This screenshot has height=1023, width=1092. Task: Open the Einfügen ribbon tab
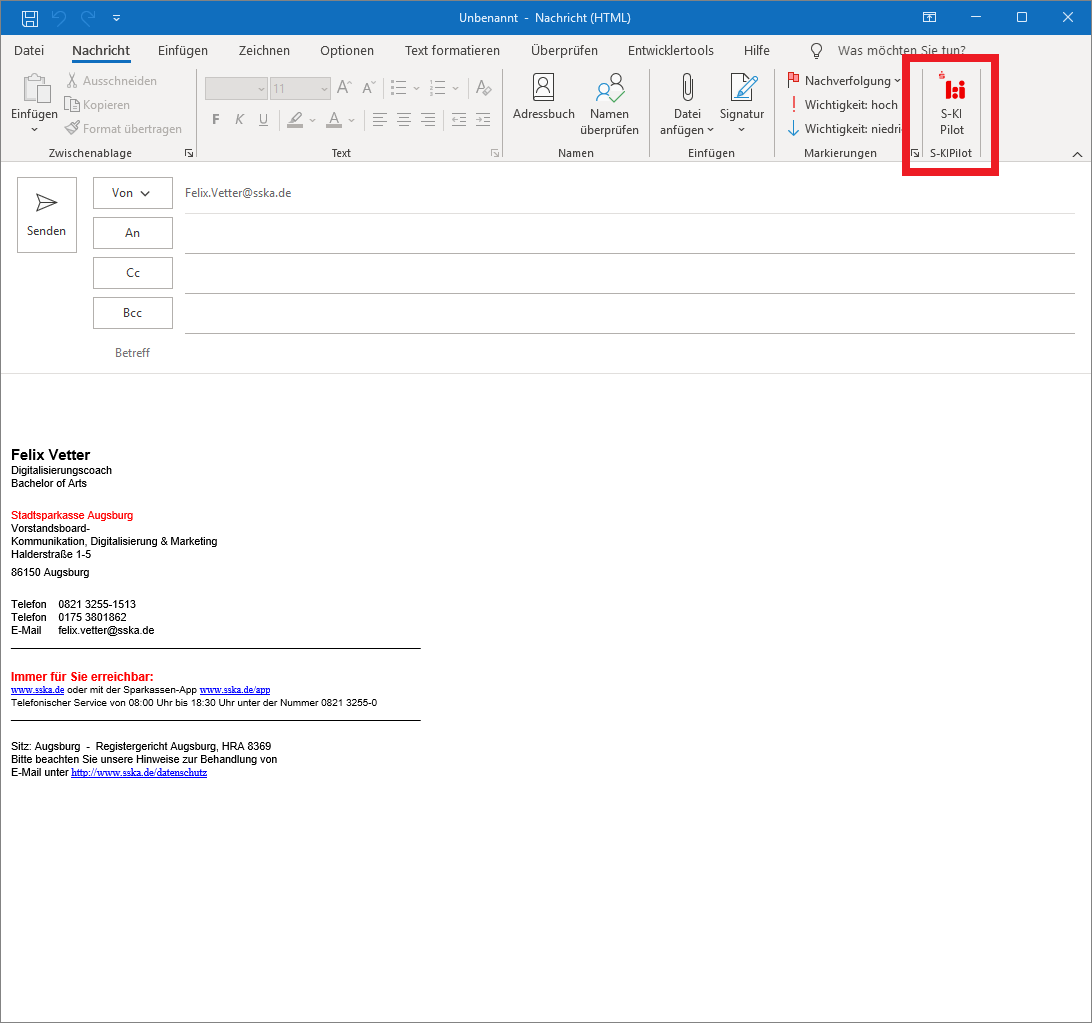[183, 50]
